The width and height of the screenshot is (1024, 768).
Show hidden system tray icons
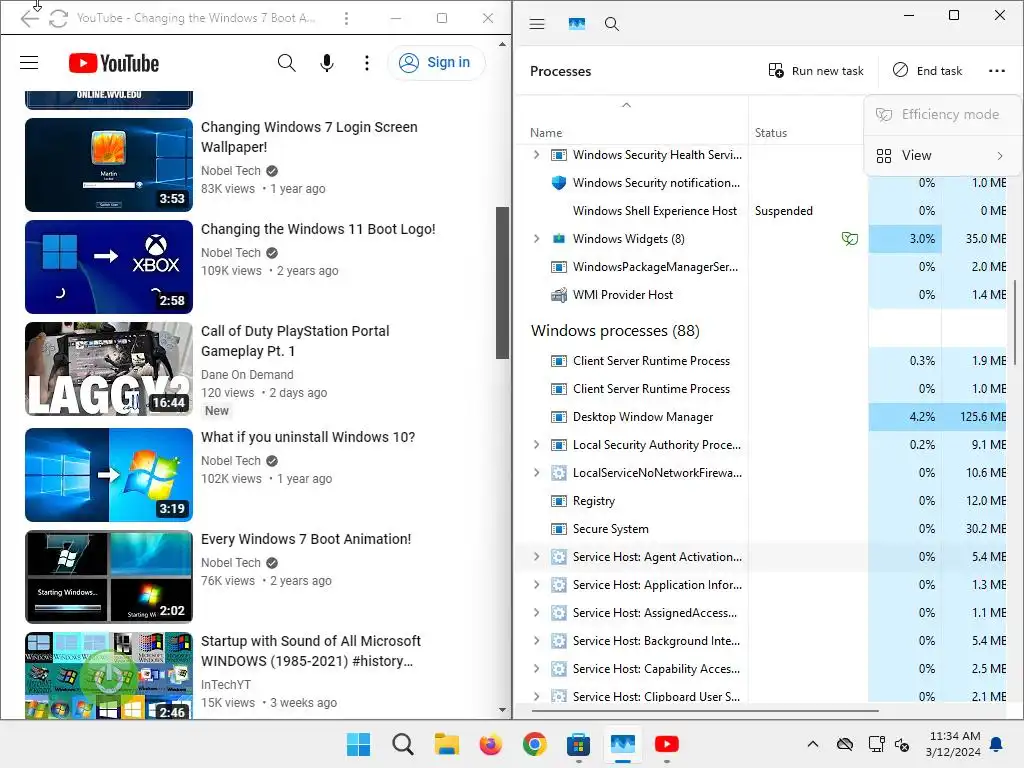click(x=812, y=744)
